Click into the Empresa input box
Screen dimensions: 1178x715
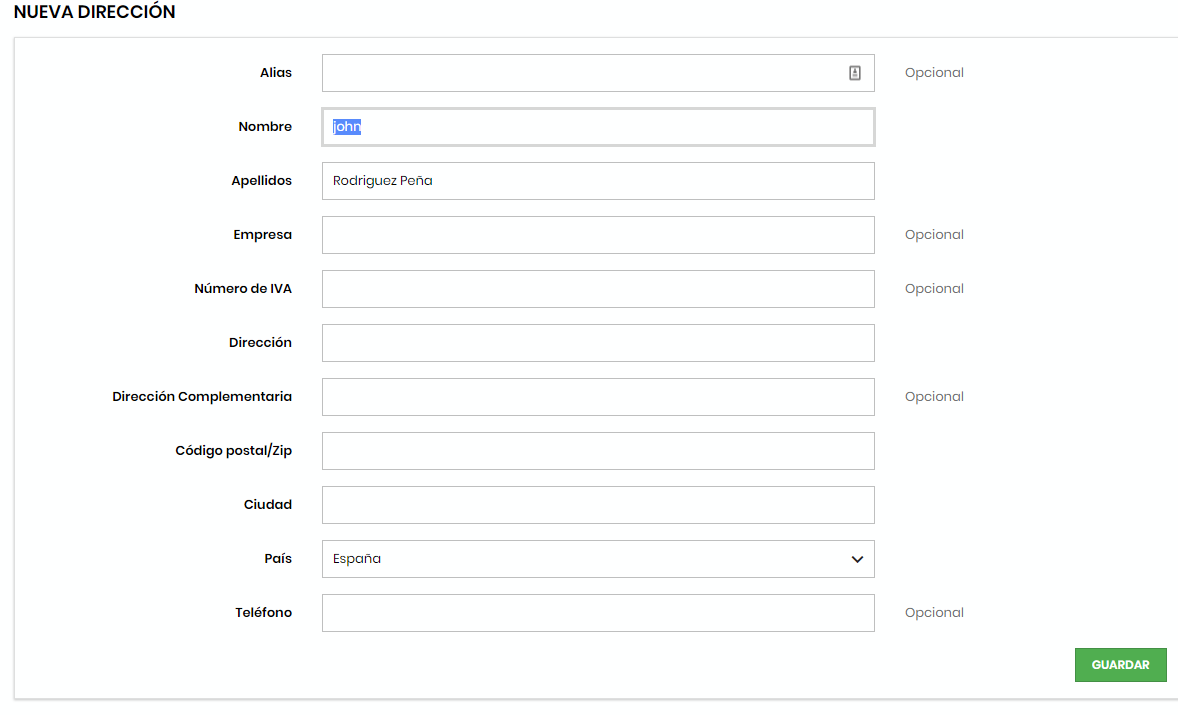coord(598,235)
